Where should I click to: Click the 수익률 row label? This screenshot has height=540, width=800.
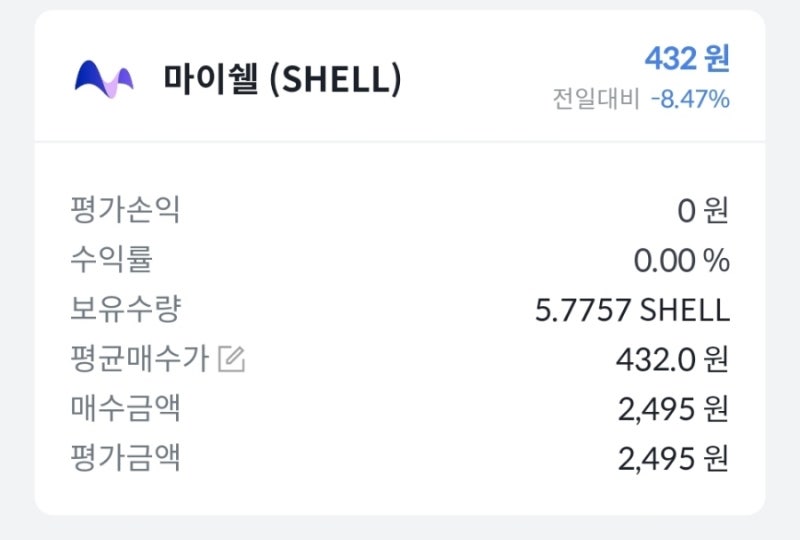coord(111,260)
